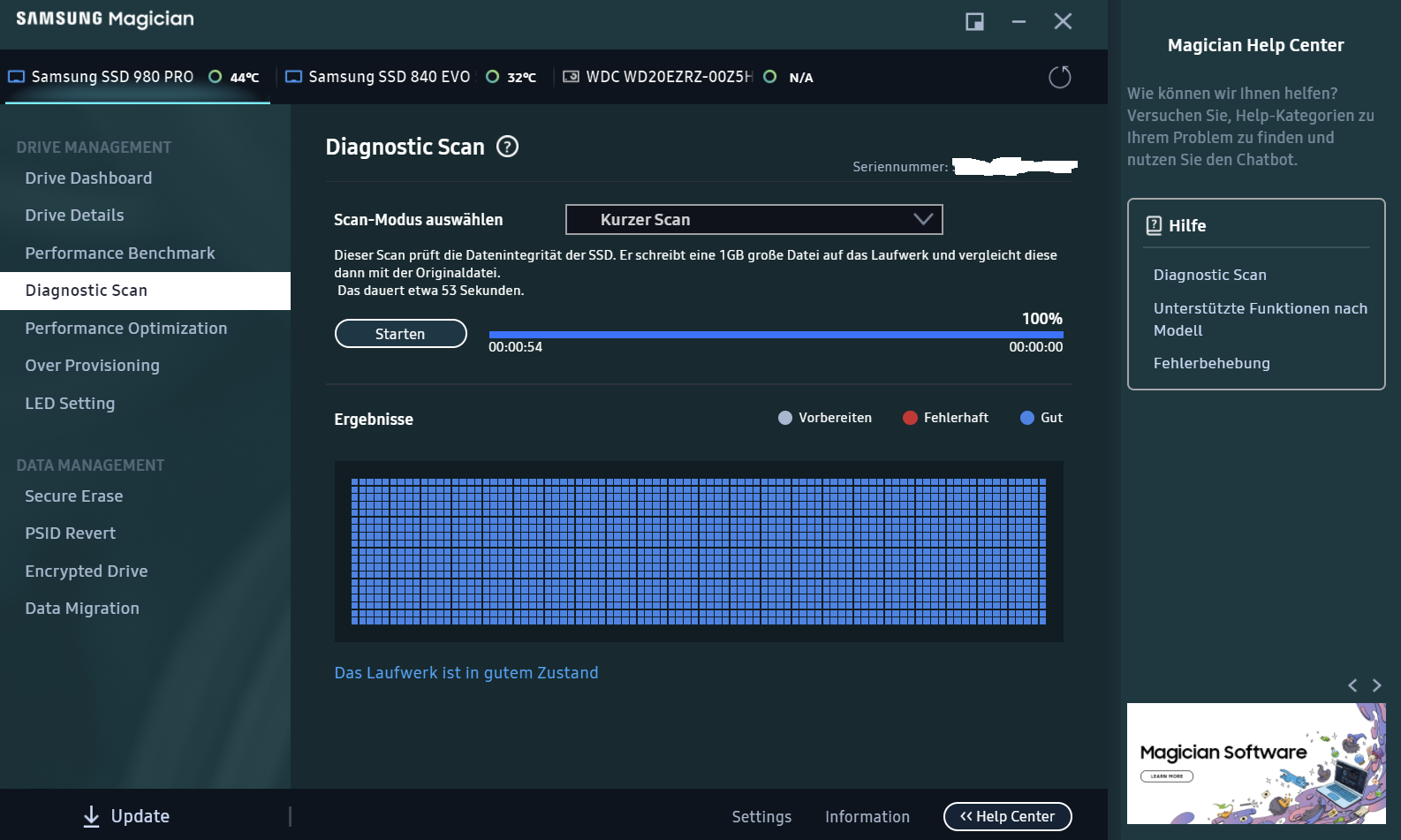Select Diagnostic Scan in sidebar
This screenshot has width=1401, height=840.
point(145,291)
